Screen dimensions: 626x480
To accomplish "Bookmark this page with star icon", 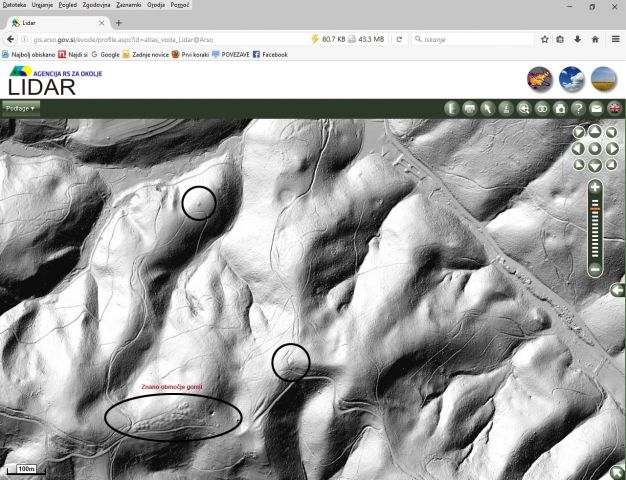I will (545, 39).
